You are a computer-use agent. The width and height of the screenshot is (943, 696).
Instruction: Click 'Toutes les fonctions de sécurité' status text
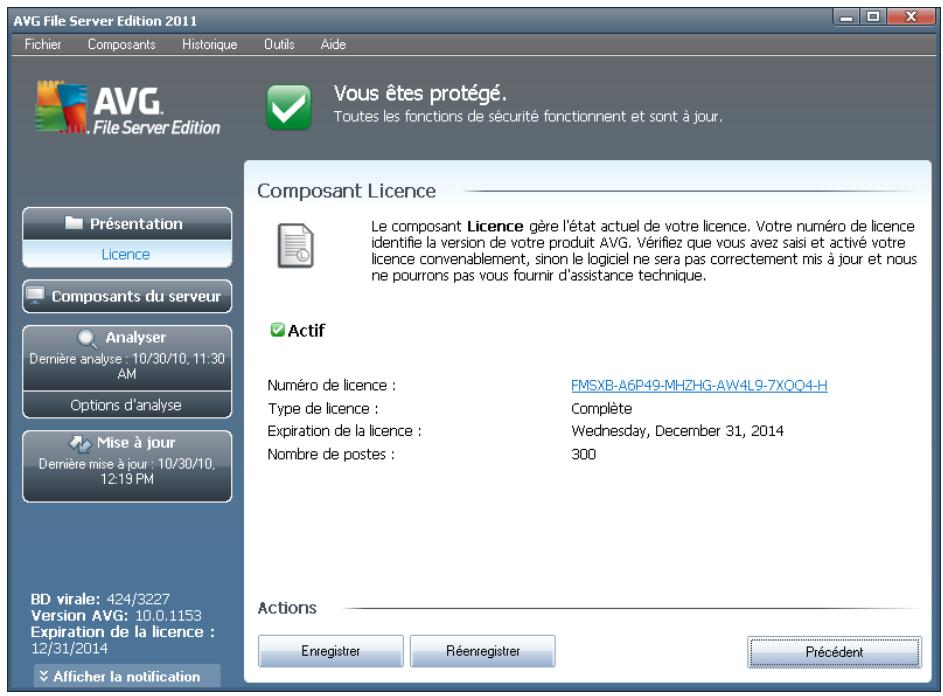[528, 116]
